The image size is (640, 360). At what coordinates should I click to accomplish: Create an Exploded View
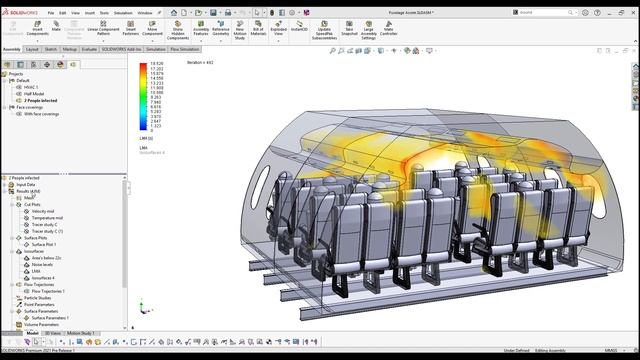278,29
